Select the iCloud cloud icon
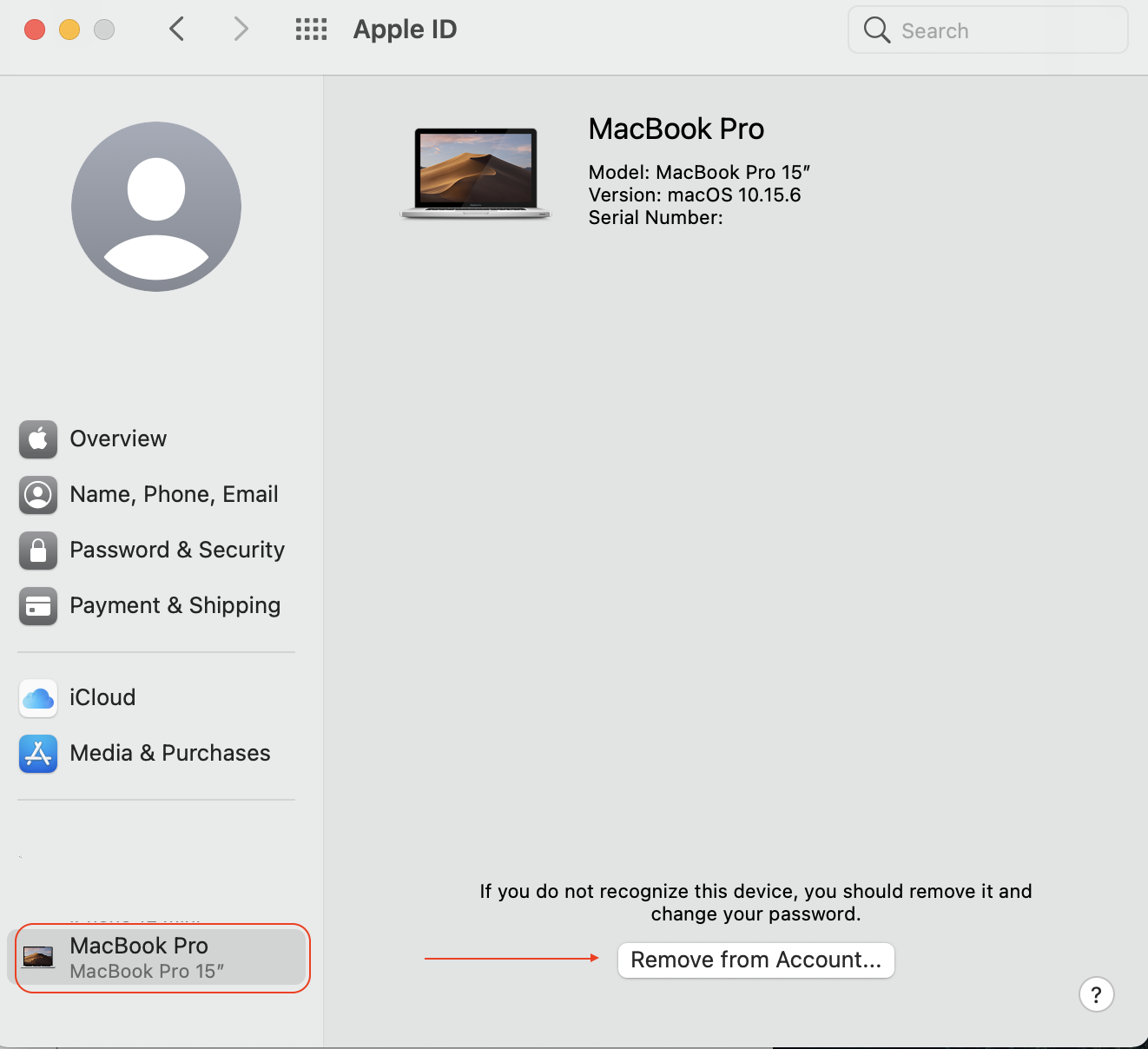The width and height of the screenshot is (1148, 1049). click(38, 698)
